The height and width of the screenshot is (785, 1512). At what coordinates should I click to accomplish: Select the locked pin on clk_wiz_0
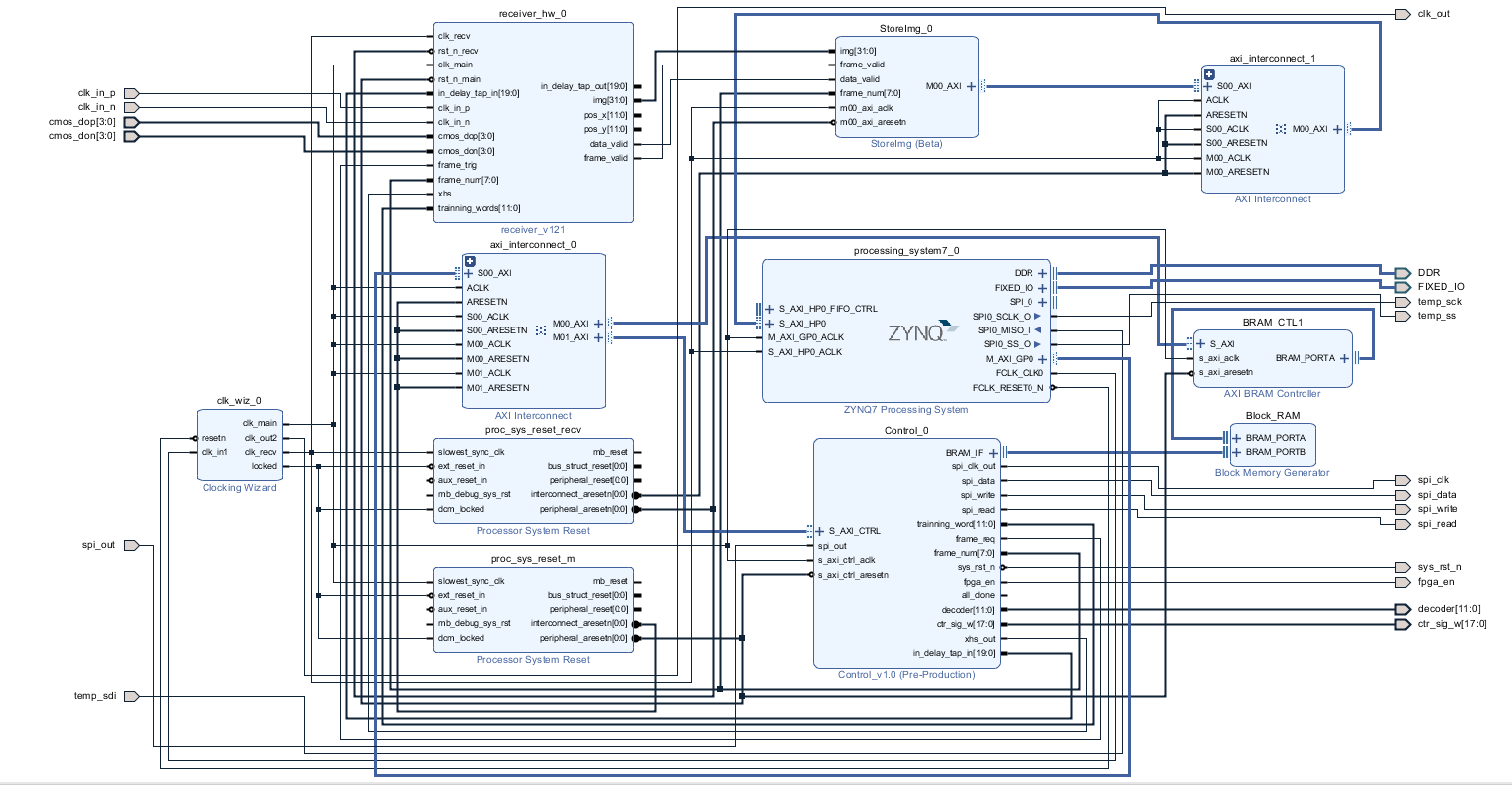pos(264,466)
